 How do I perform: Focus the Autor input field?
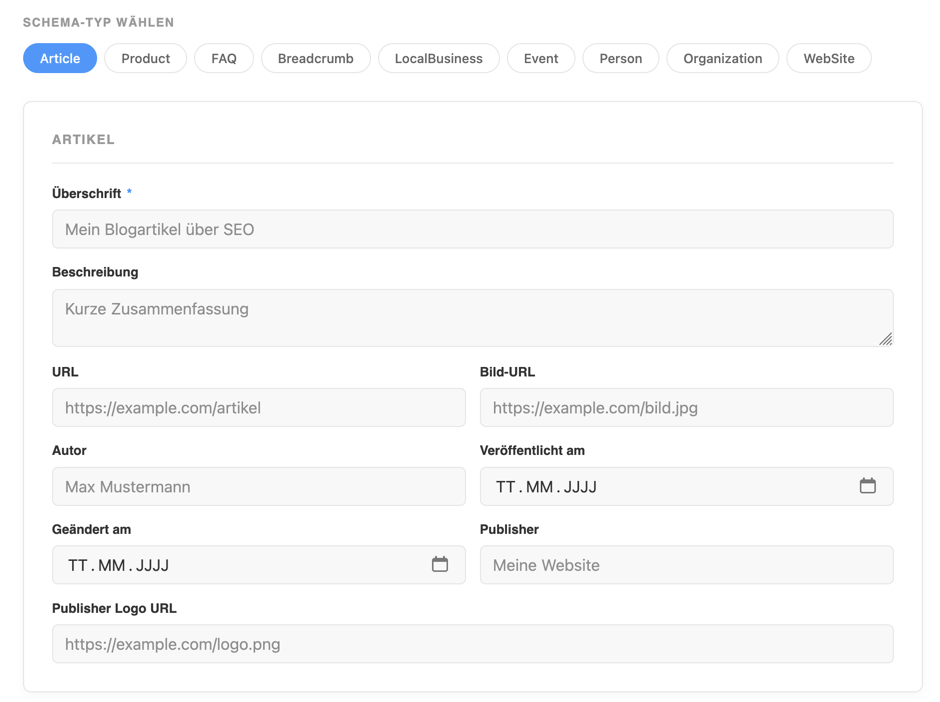258,487
